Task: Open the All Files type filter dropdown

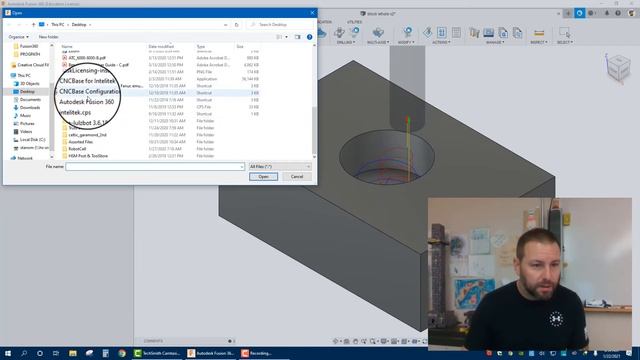Action: pyautogui.click(x=280, y=167)
